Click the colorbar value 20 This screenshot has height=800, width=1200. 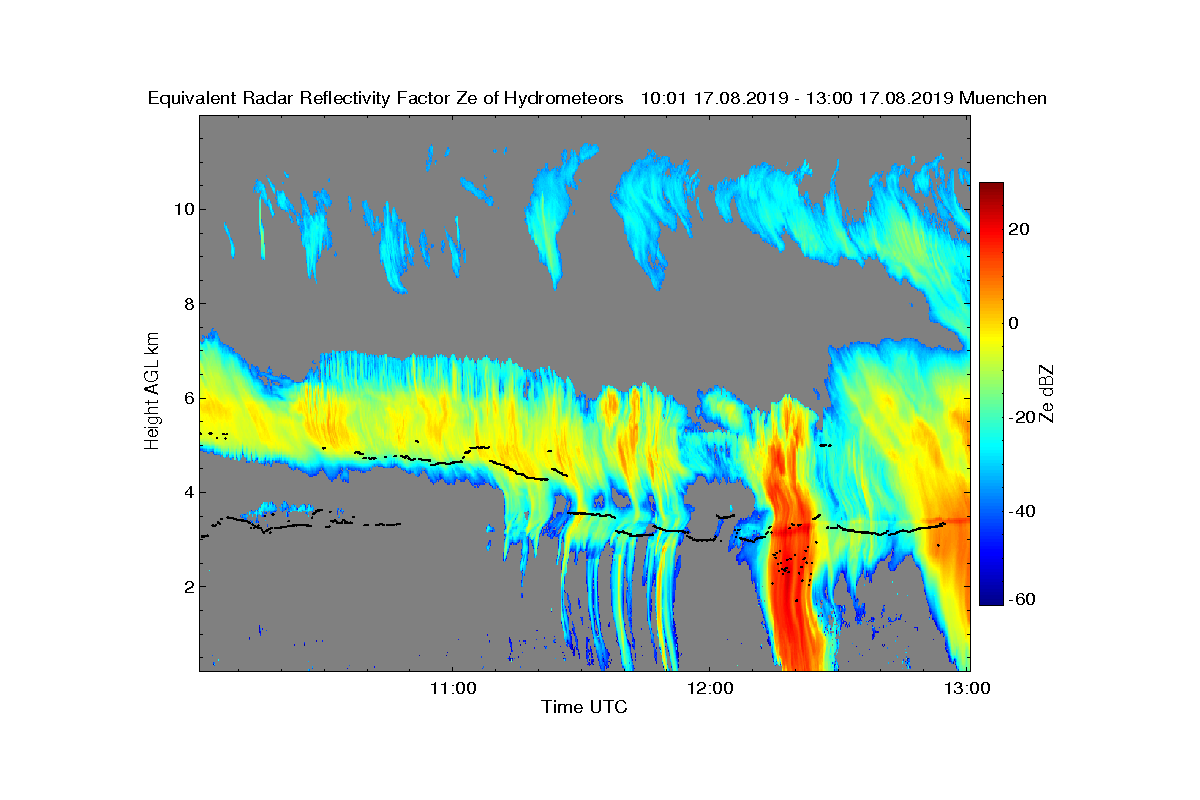(1020, 229)
